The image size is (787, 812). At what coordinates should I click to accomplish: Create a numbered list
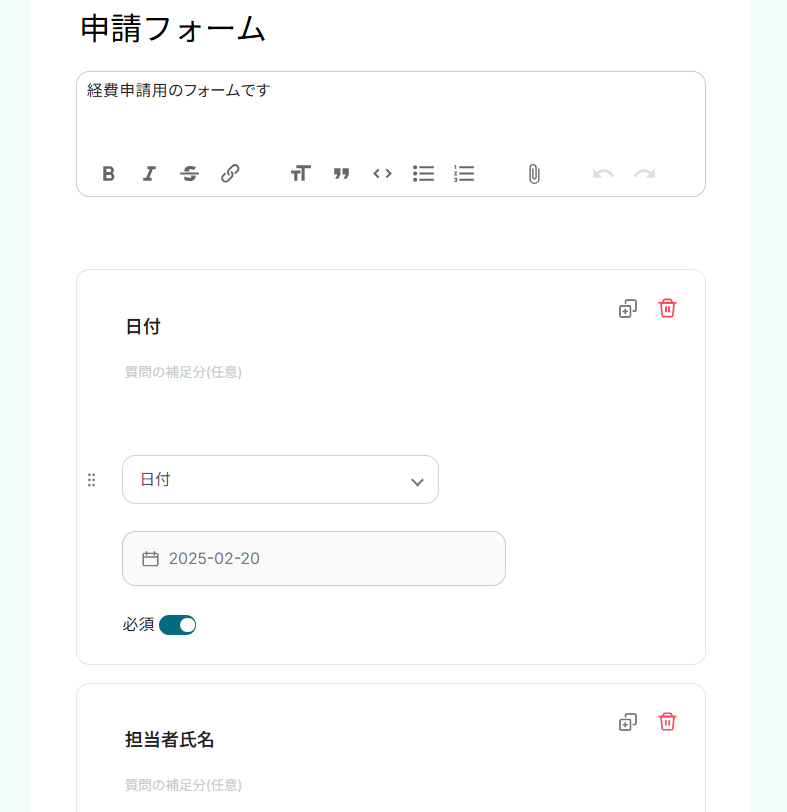(x=464, y=174)
